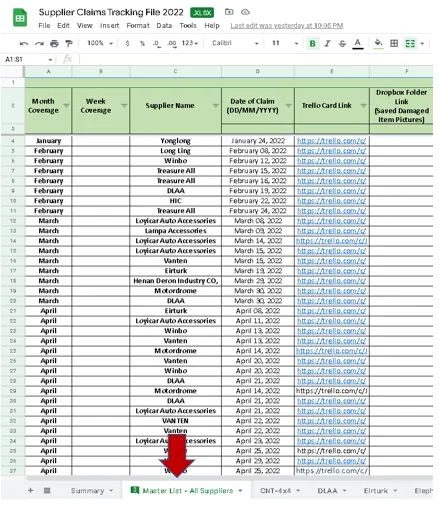Toggle Bold formatting button
439x506 pixels.
312,43
